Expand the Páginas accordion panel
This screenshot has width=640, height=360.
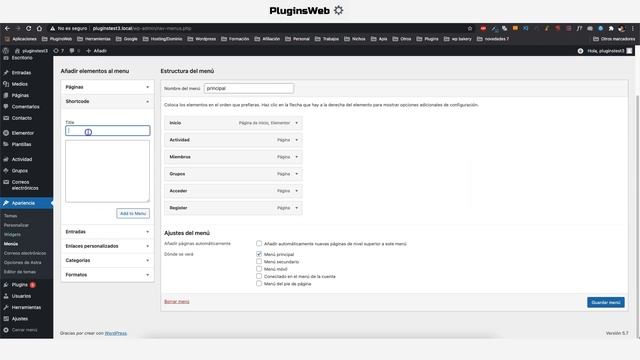pos(107,87)
